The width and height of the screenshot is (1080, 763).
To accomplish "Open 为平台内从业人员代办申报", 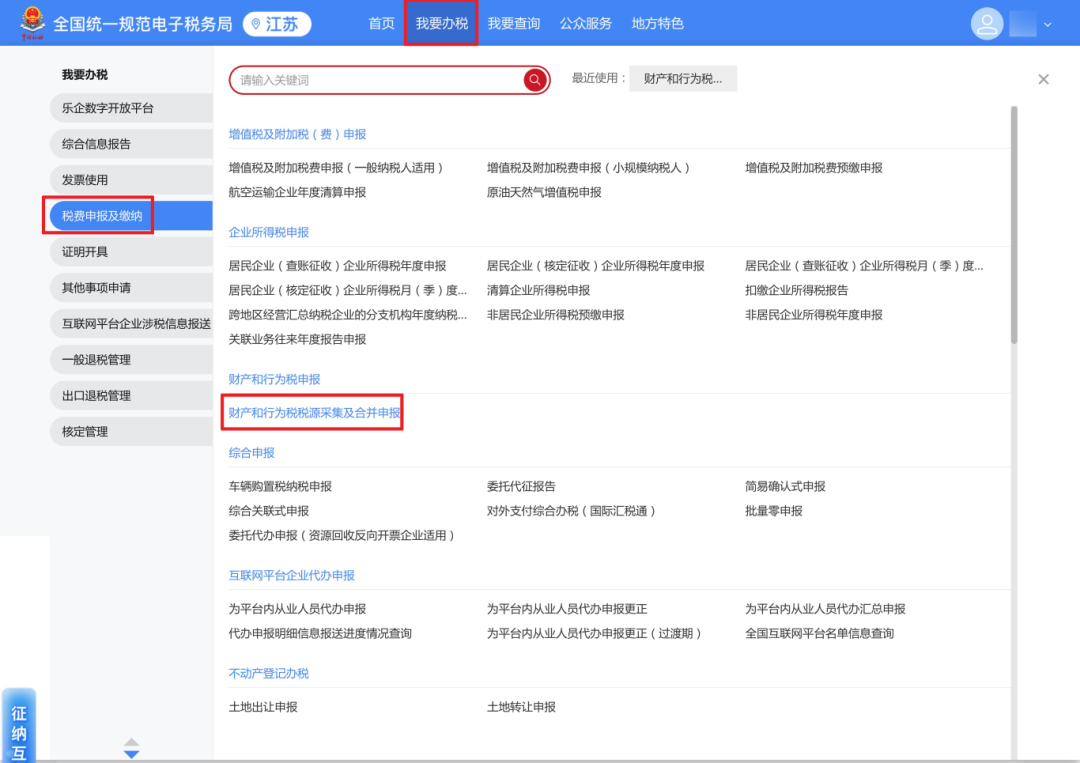I will (x=297, y=609).
